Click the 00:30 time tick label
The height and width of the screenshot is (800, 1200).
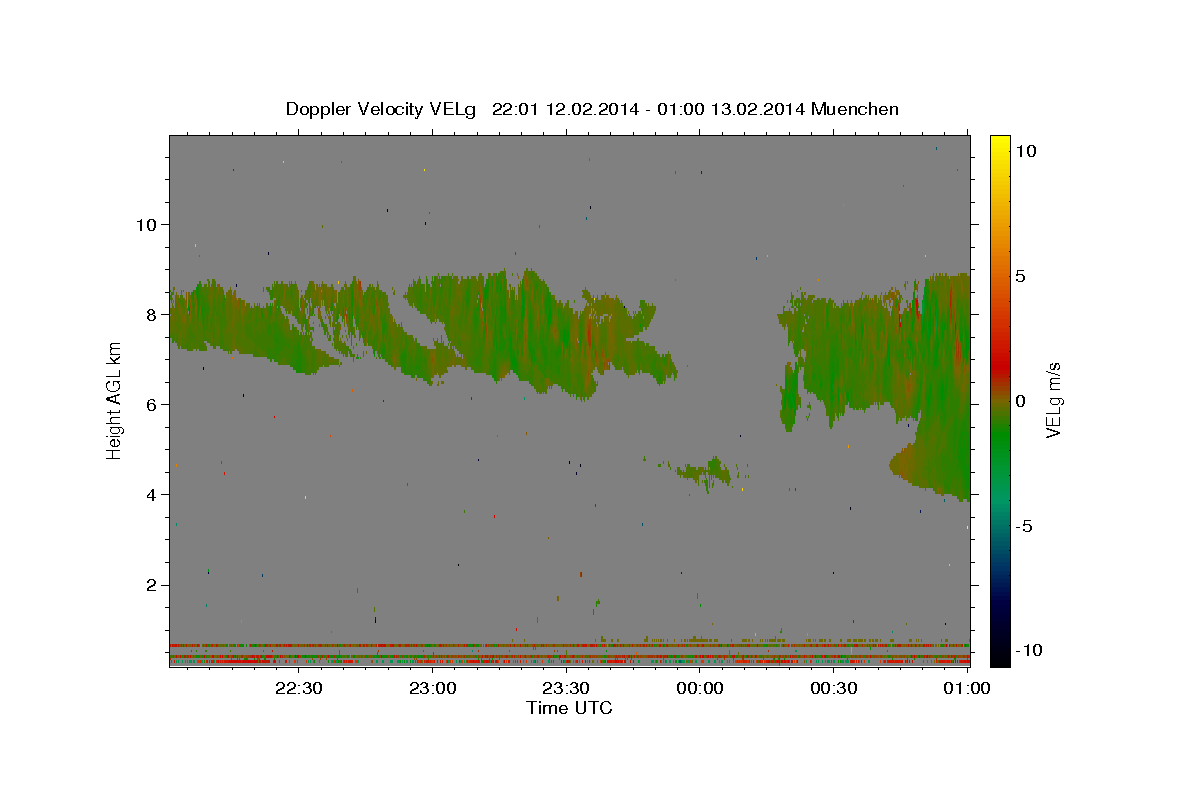[x=833, y=688]
